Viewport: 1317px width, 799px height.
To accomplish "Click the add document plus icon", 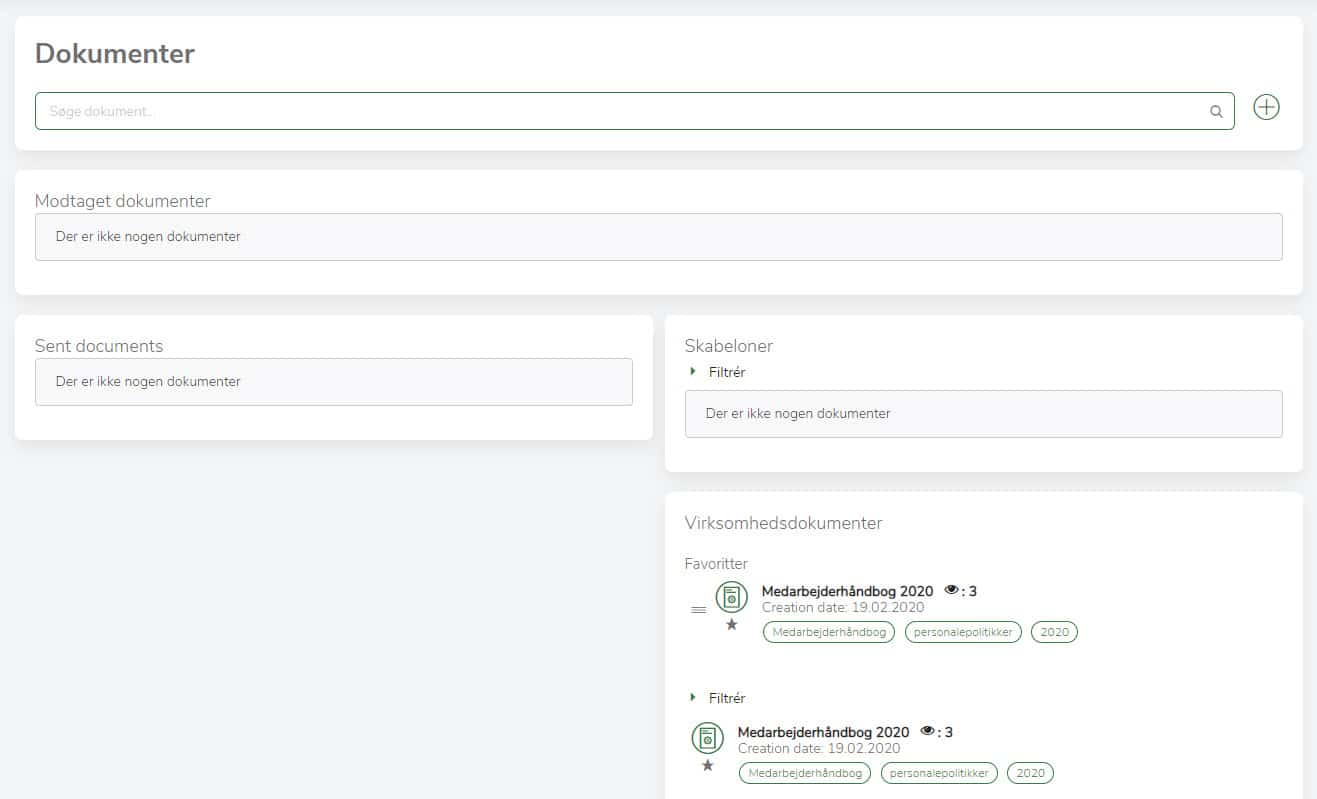I will tap(1266, 107).
